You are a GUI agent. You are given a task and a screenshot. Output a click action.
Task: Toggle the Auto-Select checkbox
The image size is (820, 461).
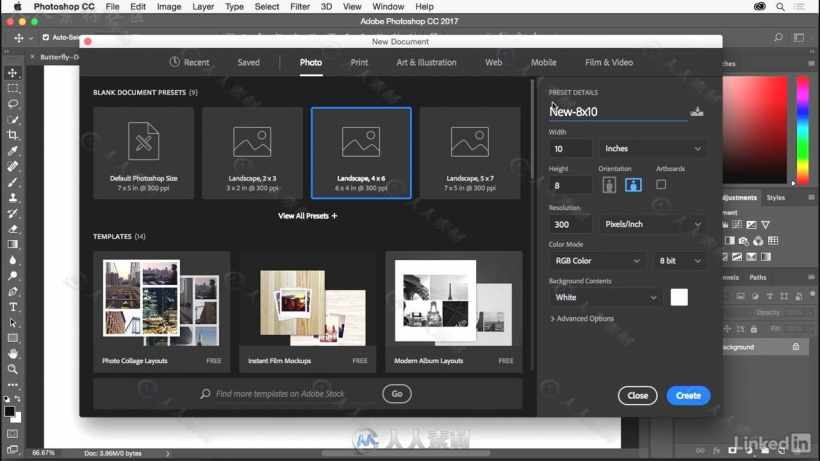[x=45, y=37]
